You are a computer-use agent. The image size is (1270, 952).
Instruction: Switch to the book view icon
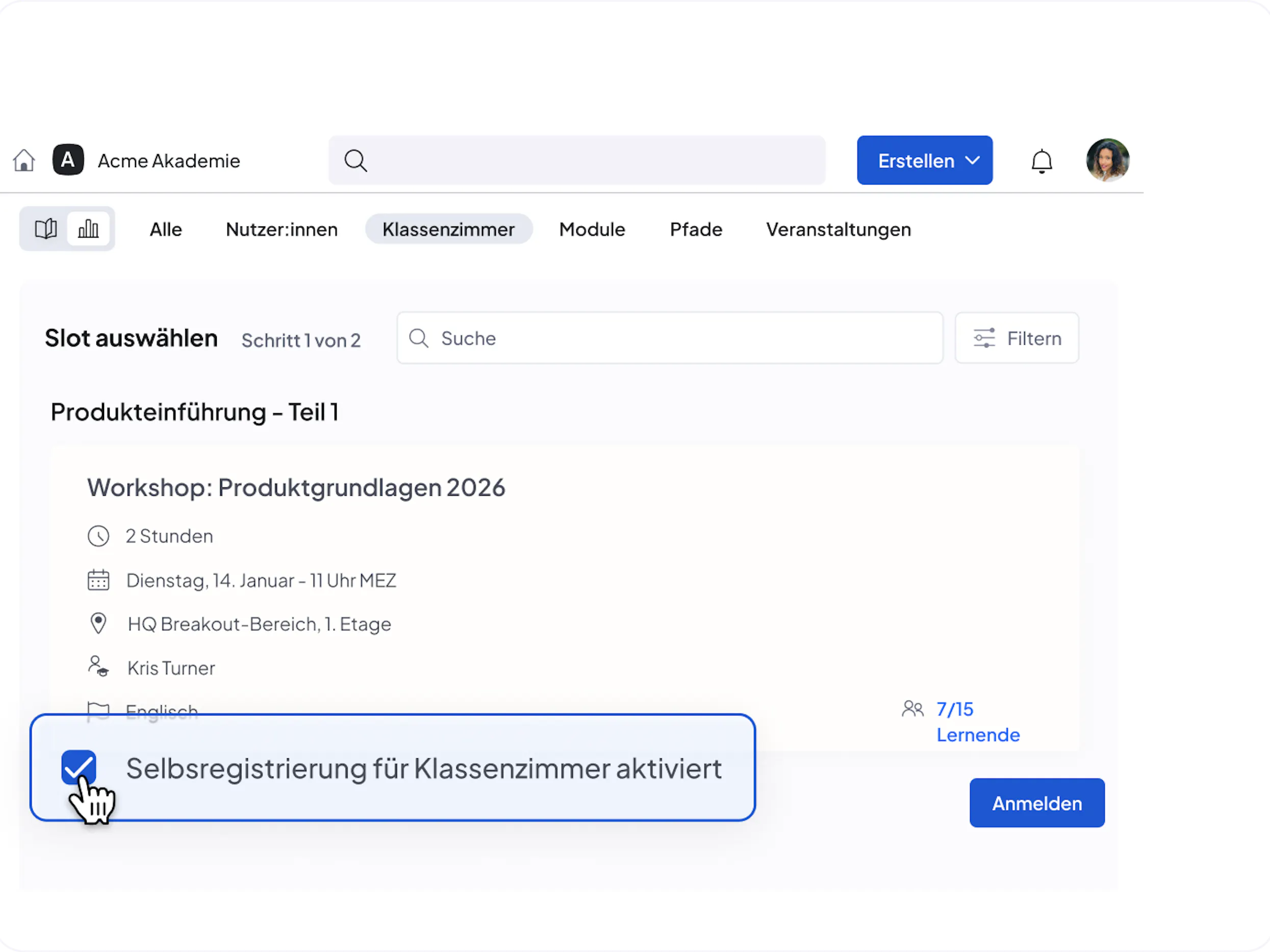click(x=45, y=229)
